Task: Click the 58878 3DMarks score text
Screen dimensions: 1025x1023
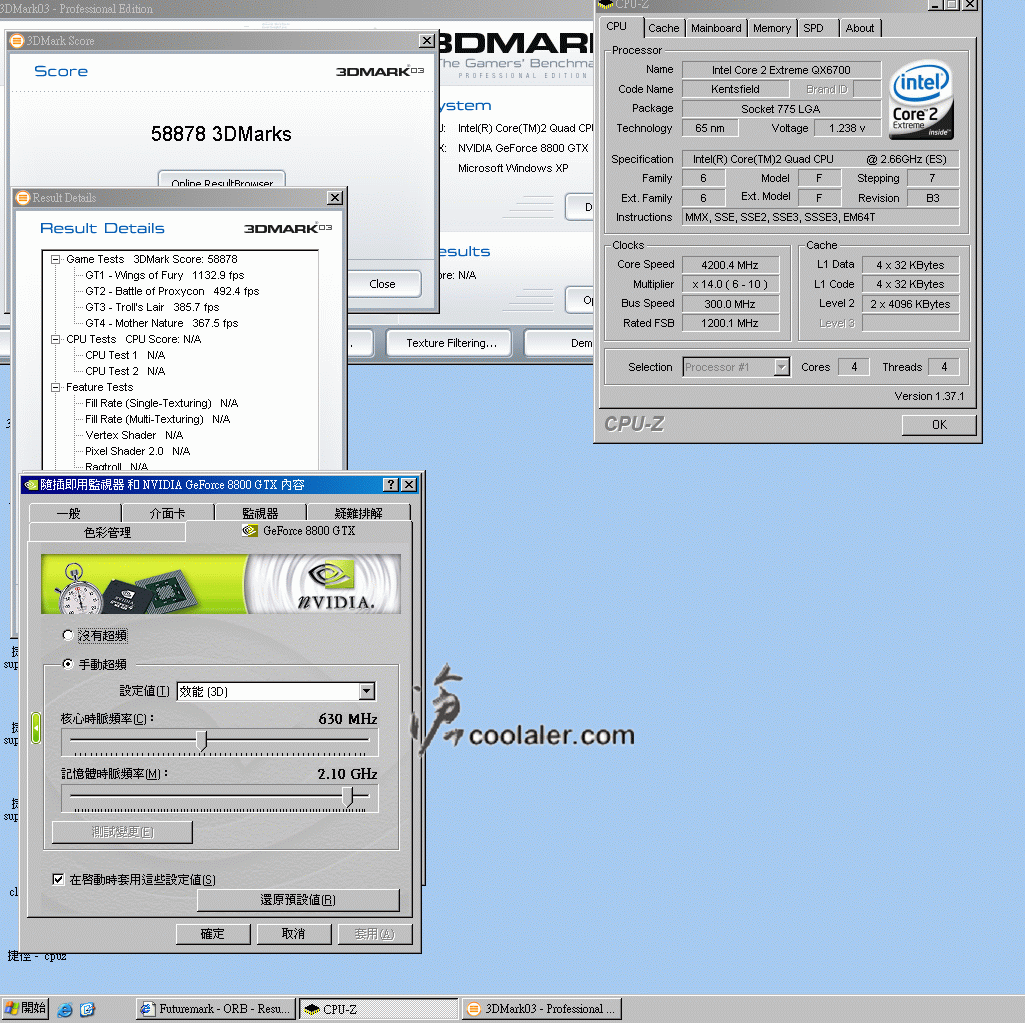Action: [221, 134]
